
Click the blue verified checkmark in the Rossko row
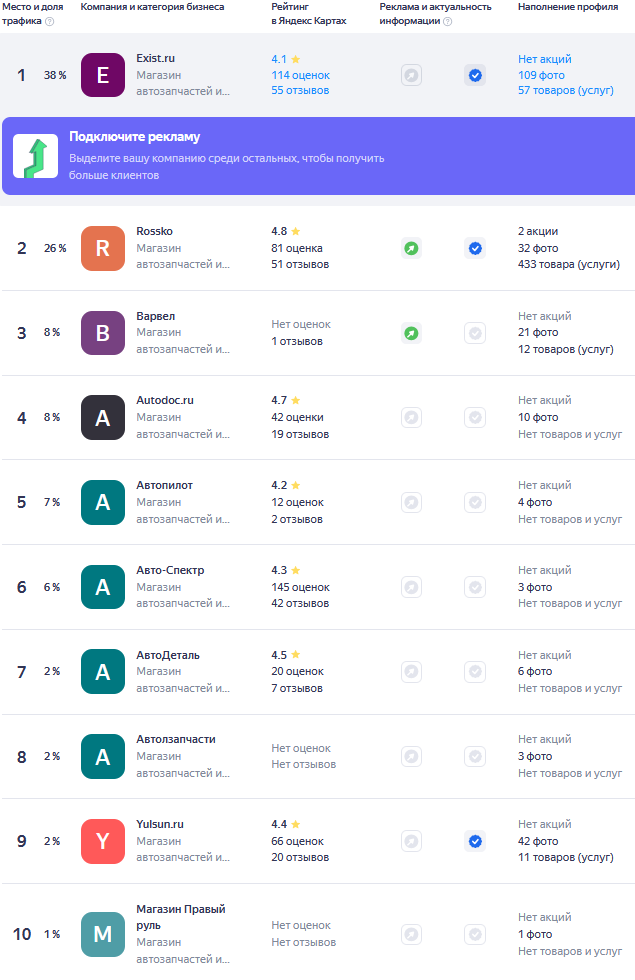[x=475, y=248]
